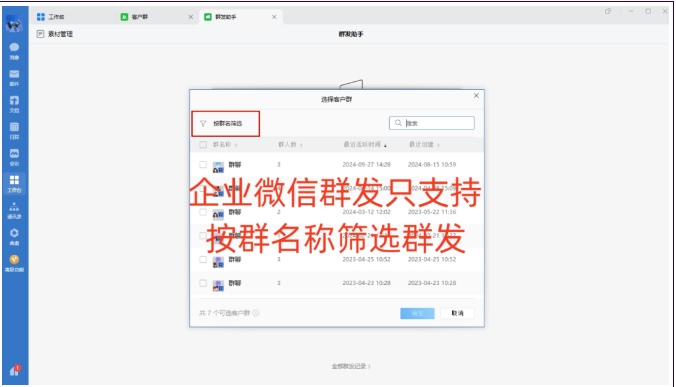Click the 2024-09-27 14:28 active time
The height and width of the screenshot is (387, 676).
point(366,165)
